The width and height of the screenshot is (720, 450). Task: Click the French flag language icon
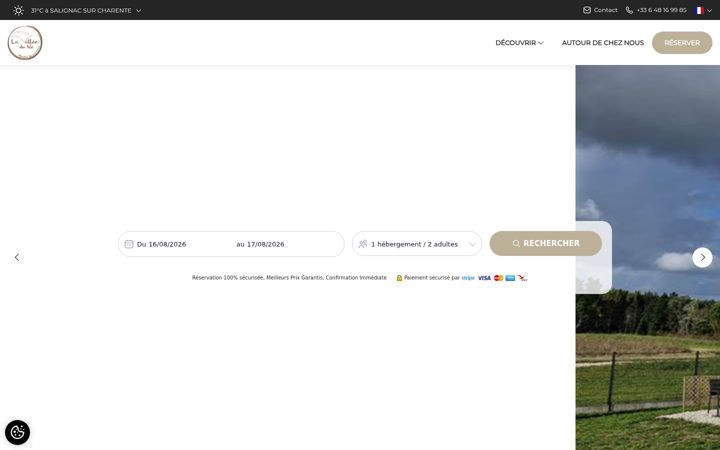click(699, 10)
